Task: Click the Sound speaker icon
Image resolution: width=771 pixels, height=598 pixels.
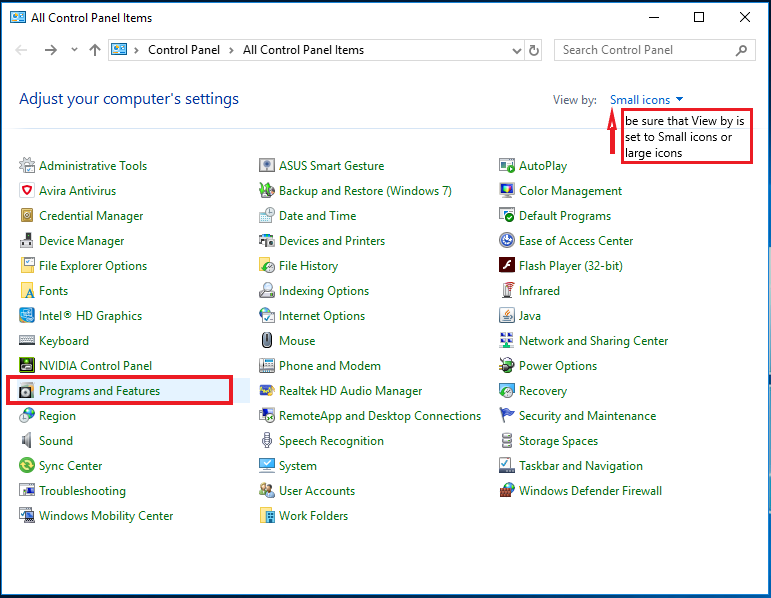Action: [27, 440]
